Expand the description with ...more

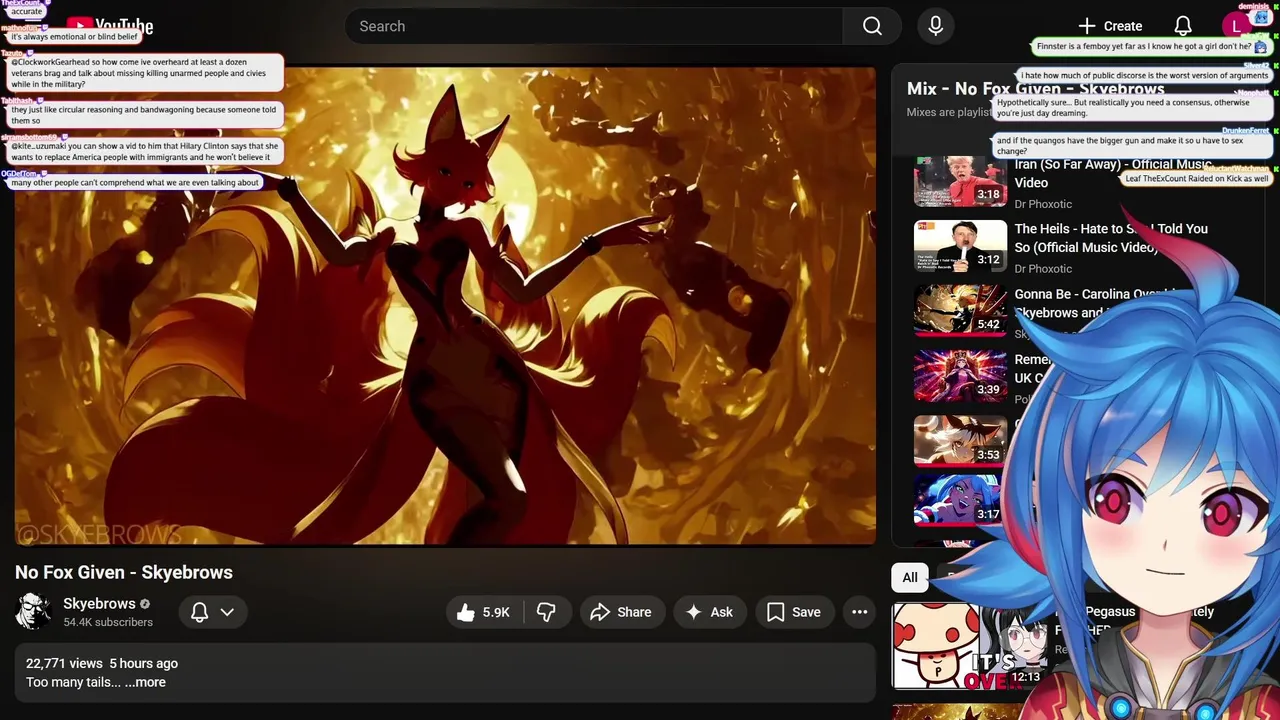(x=145, y=682)
